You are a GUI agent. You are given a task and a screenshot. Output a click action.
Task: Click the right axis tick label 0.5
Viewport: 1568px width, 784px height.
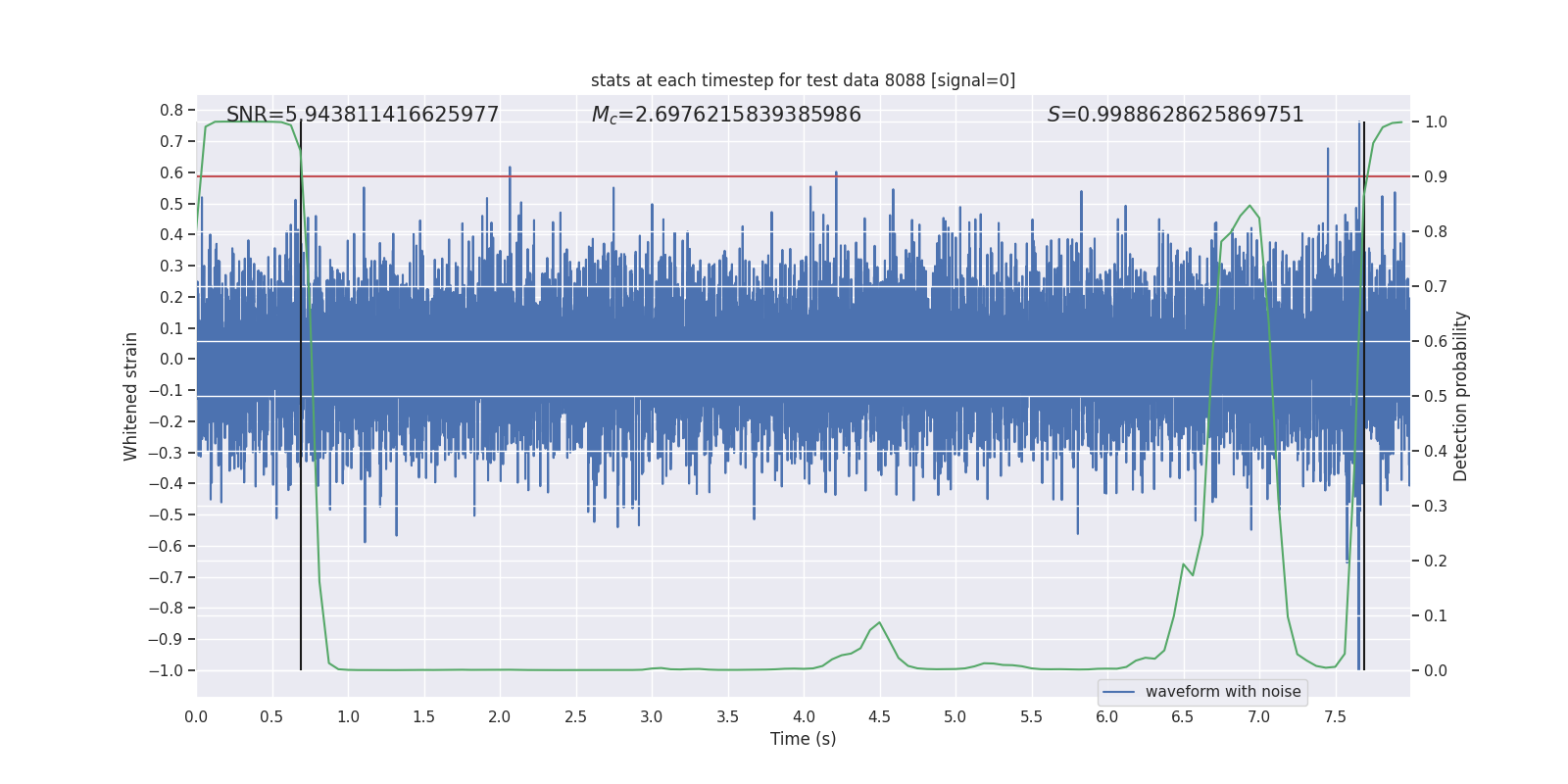pyautogui.click(x=1436, y=397)
